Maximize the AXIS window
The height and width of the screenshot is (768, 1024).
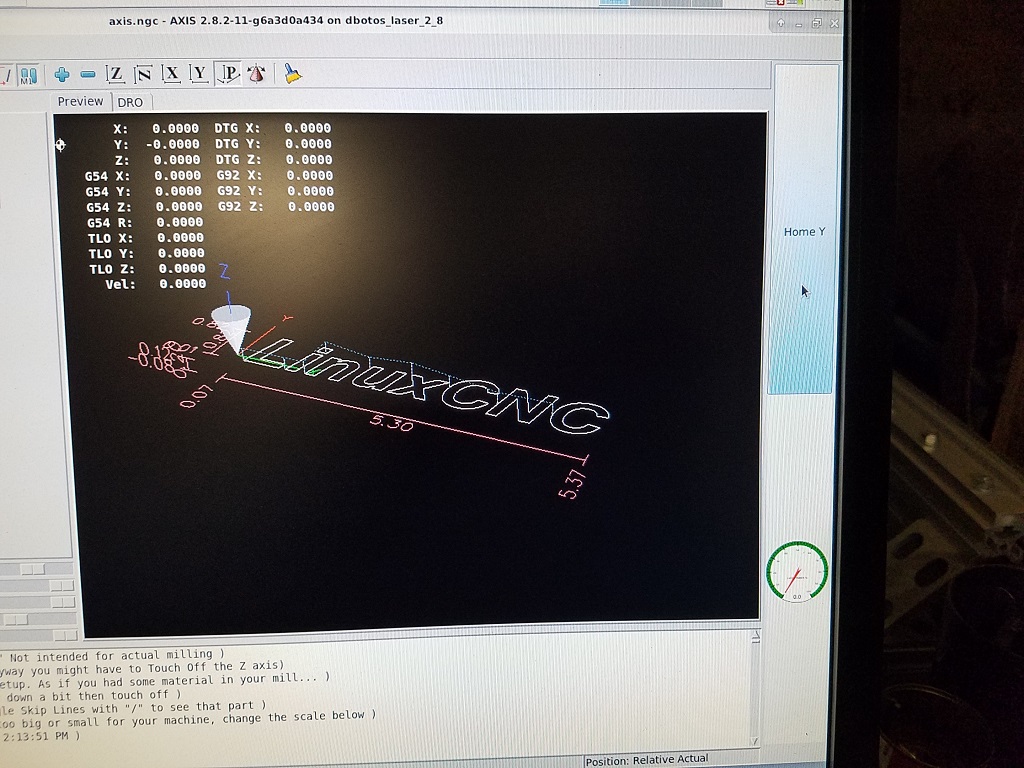(x=816, y=24)
